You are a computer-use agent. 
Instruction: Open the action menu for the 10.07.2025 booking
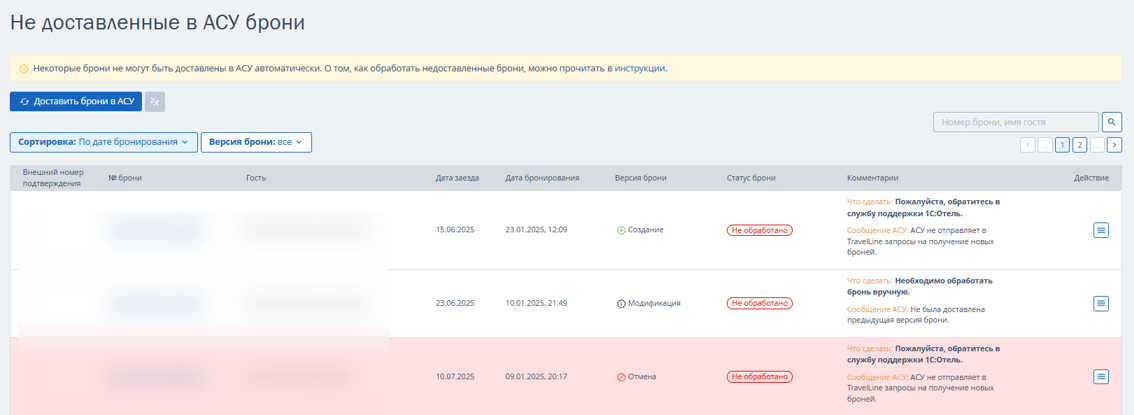tap(1101, 377)
